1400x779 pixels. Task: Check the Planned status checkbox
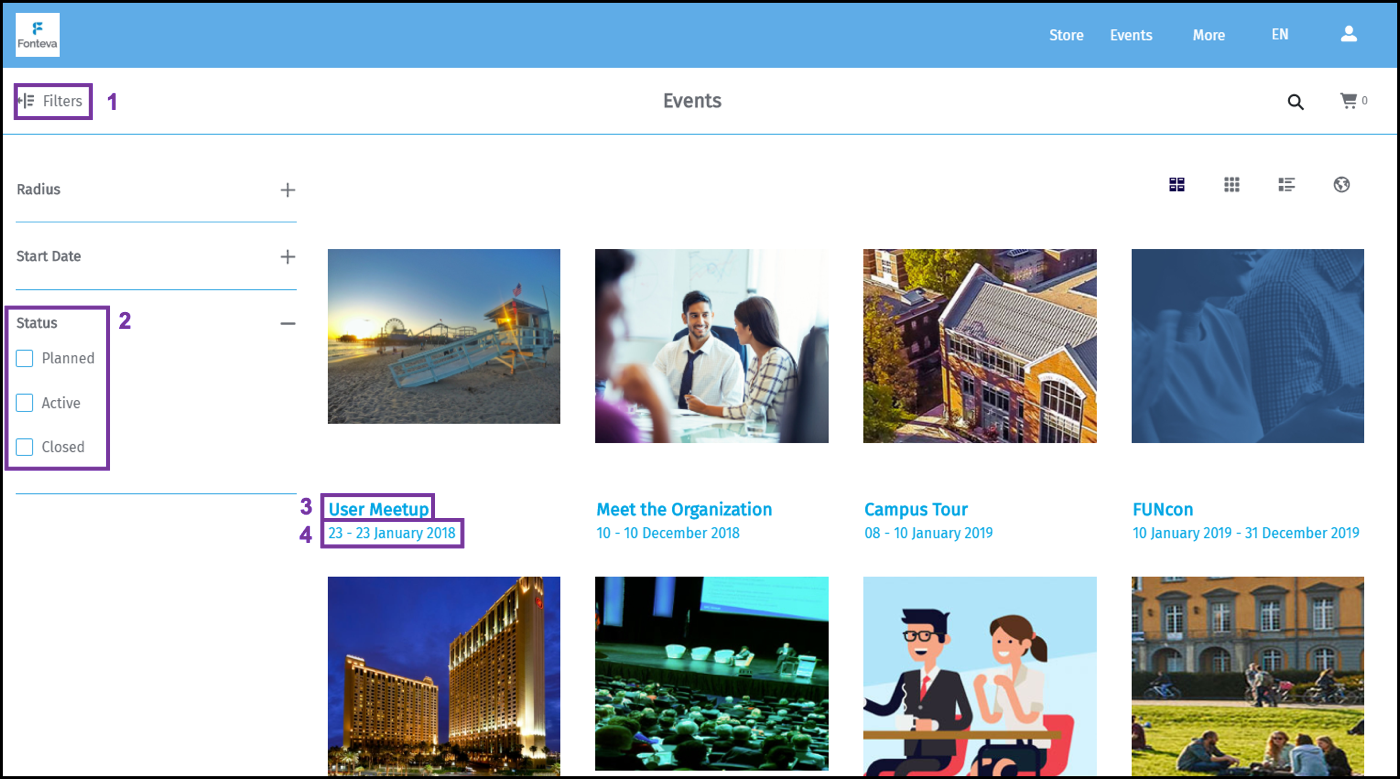coord(25,358)
